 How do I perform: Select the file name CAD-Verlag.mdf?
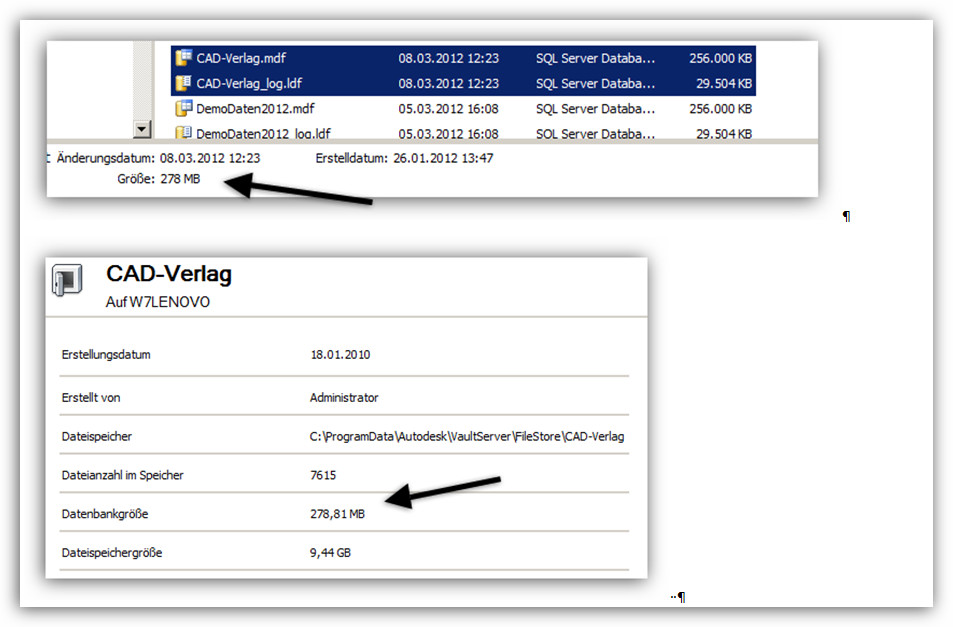(241, 58)
